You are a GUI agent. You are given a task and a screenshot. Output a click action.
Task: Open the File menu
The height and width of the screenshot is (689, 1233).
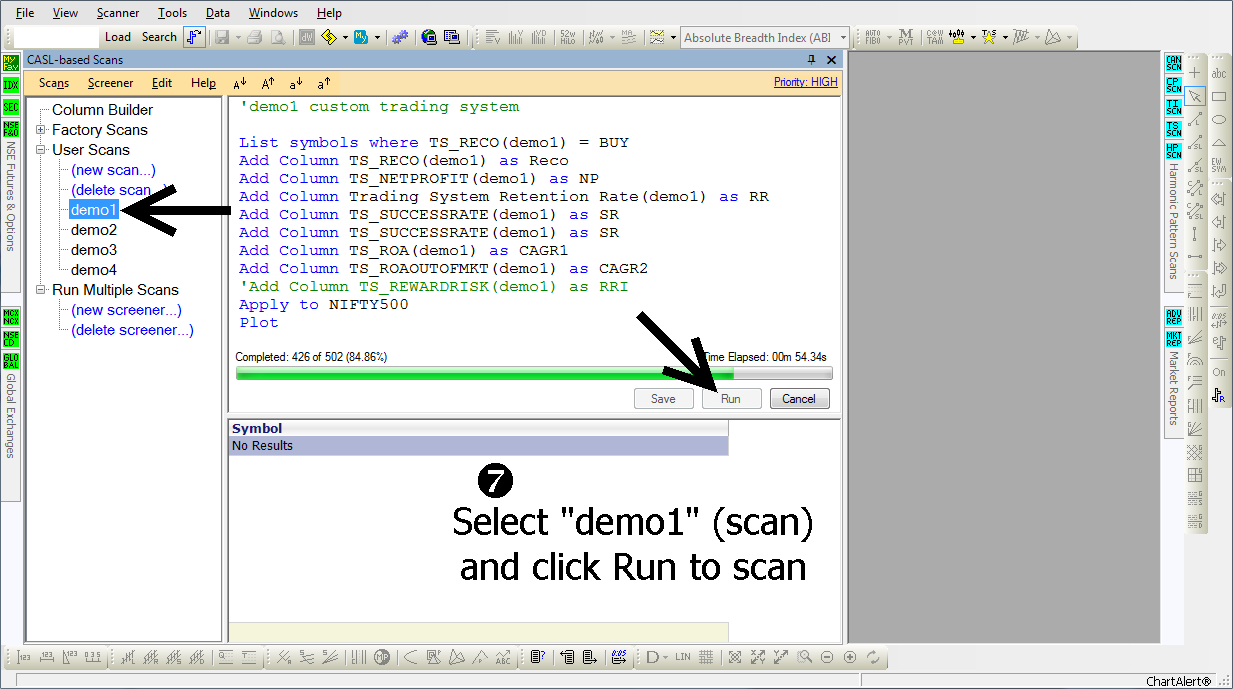pos(25,13)
